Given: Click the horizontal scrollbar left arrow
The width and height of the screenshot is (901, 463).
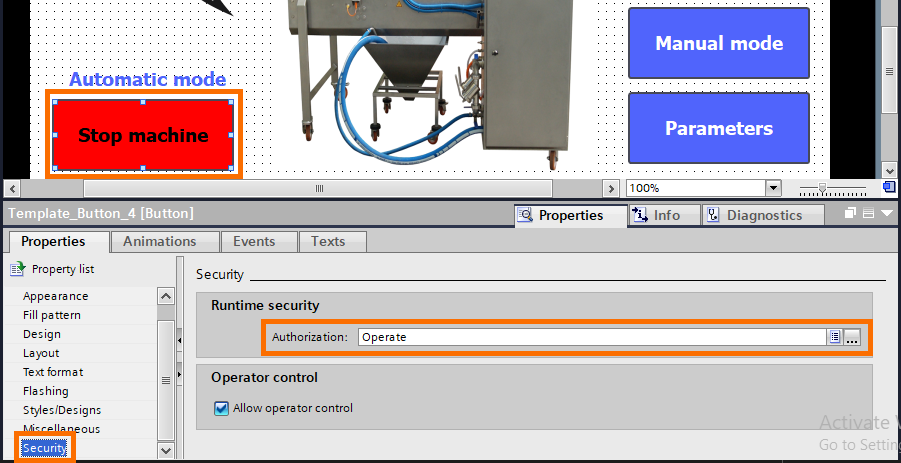Looking at the screenshot, I should pyautogui.click(x=13, y=188).
